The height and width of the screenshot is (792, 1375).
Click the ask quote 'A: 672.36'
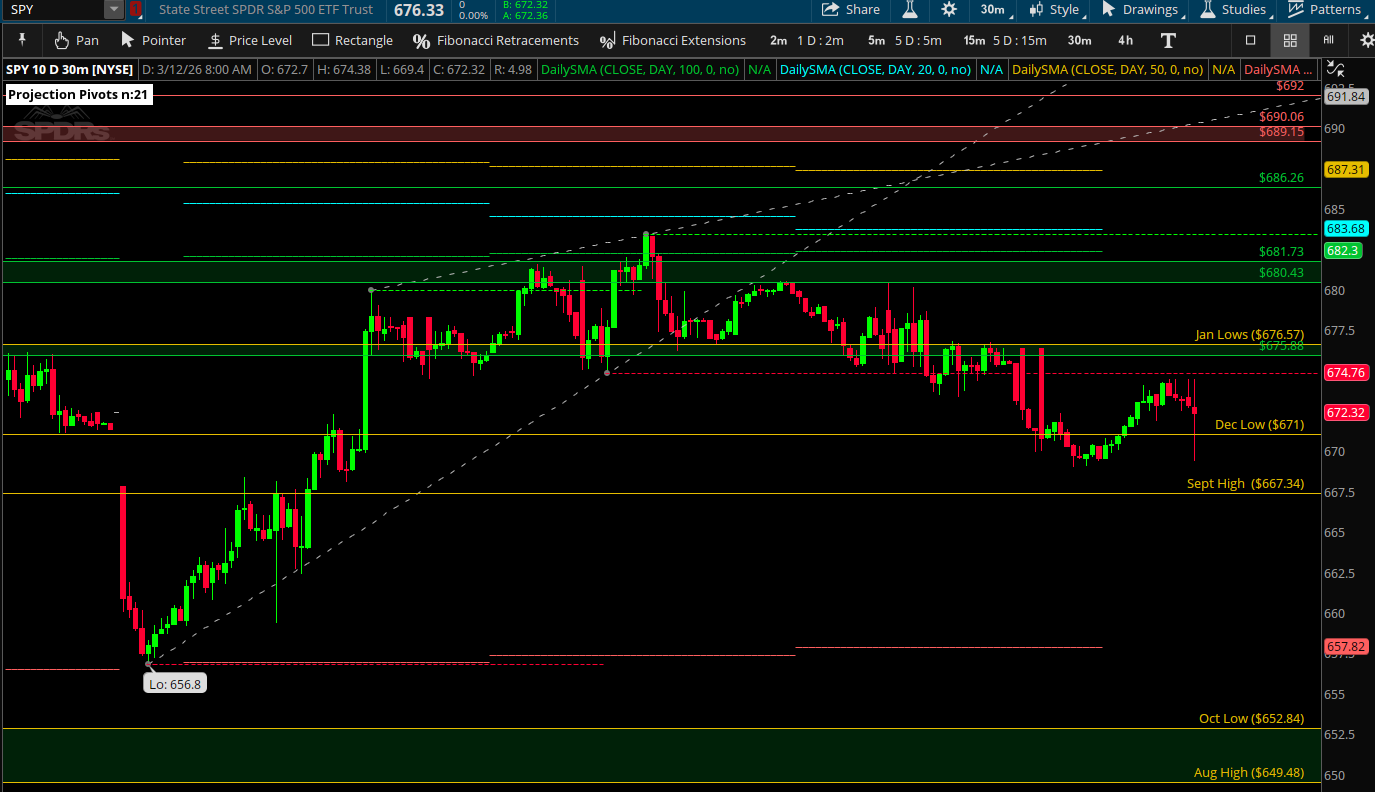point(525,15)
